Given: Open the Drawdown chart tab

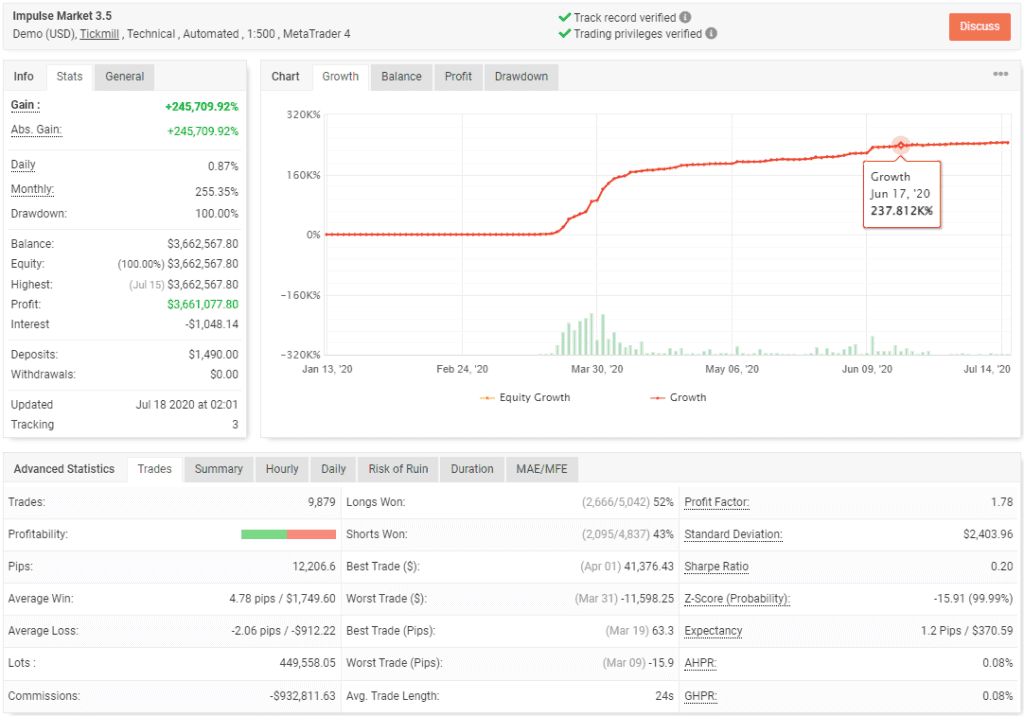Looking at the screenshot, I should coord(519,76).
